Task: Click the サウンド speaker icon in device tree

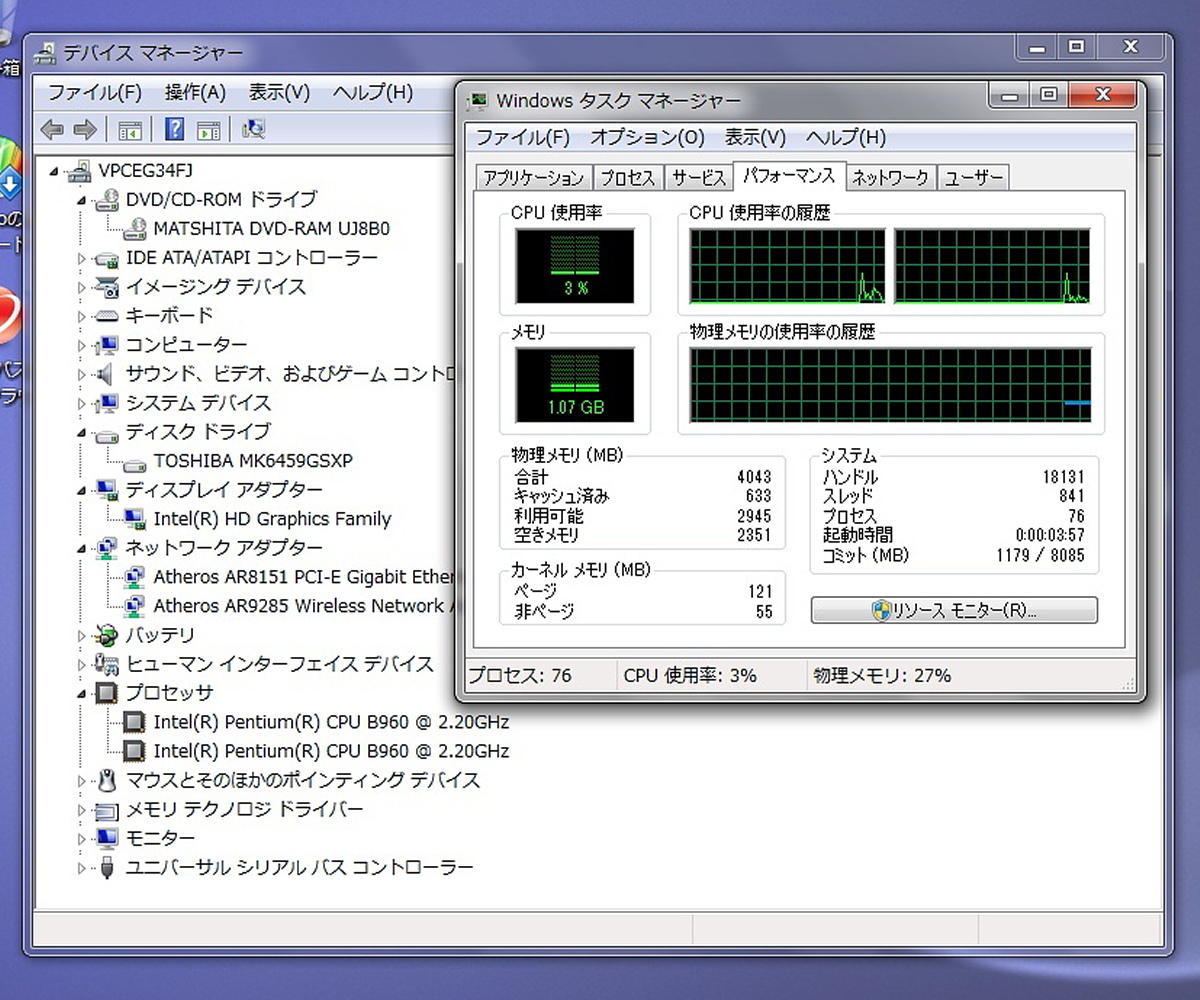Action: click(x=107, y=374)
